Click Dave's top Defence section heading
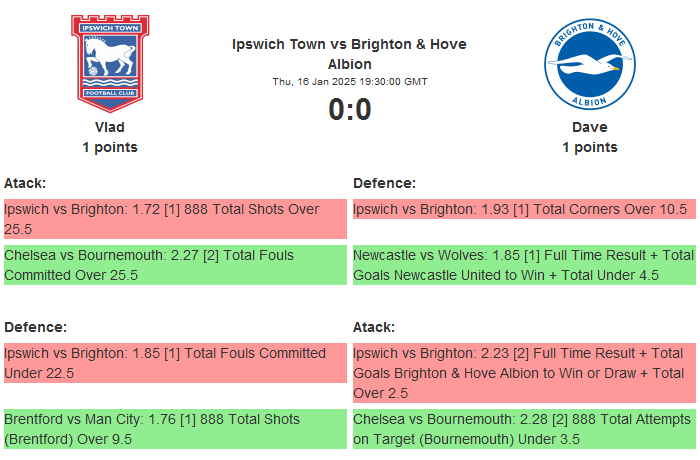Image resolution: width=700 pixels, height=460 pixels. [384, 183]
